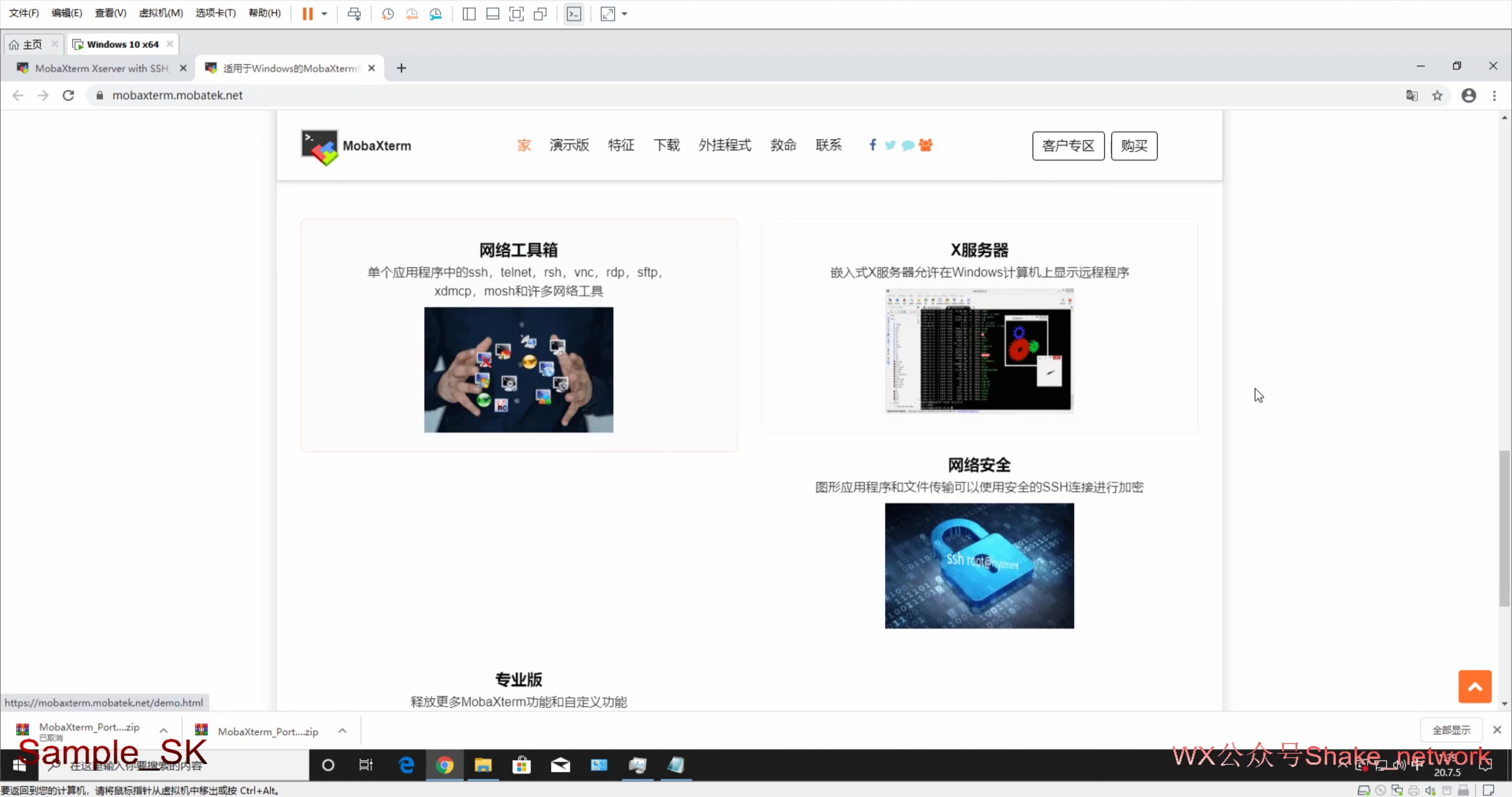
Task: Click the page vertical scrollbar thumb
Action: [x=1504, y=528]
